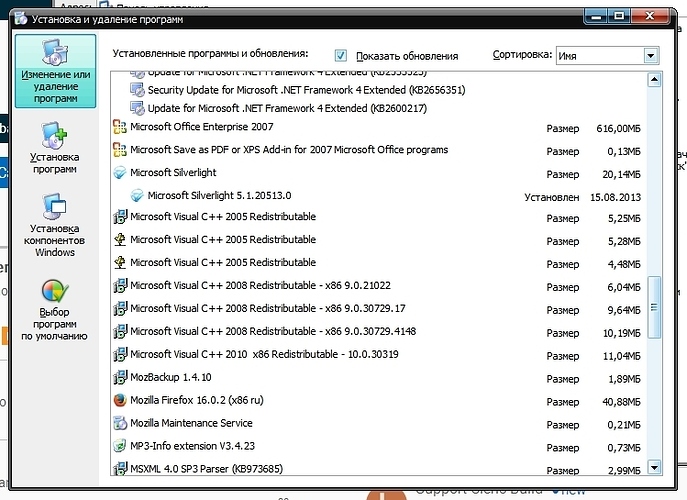This screenshot has width=687, height=500.
Task: Click the Mozilla Firefox 16.0.2 icon
Action: (x=121, y=400)
